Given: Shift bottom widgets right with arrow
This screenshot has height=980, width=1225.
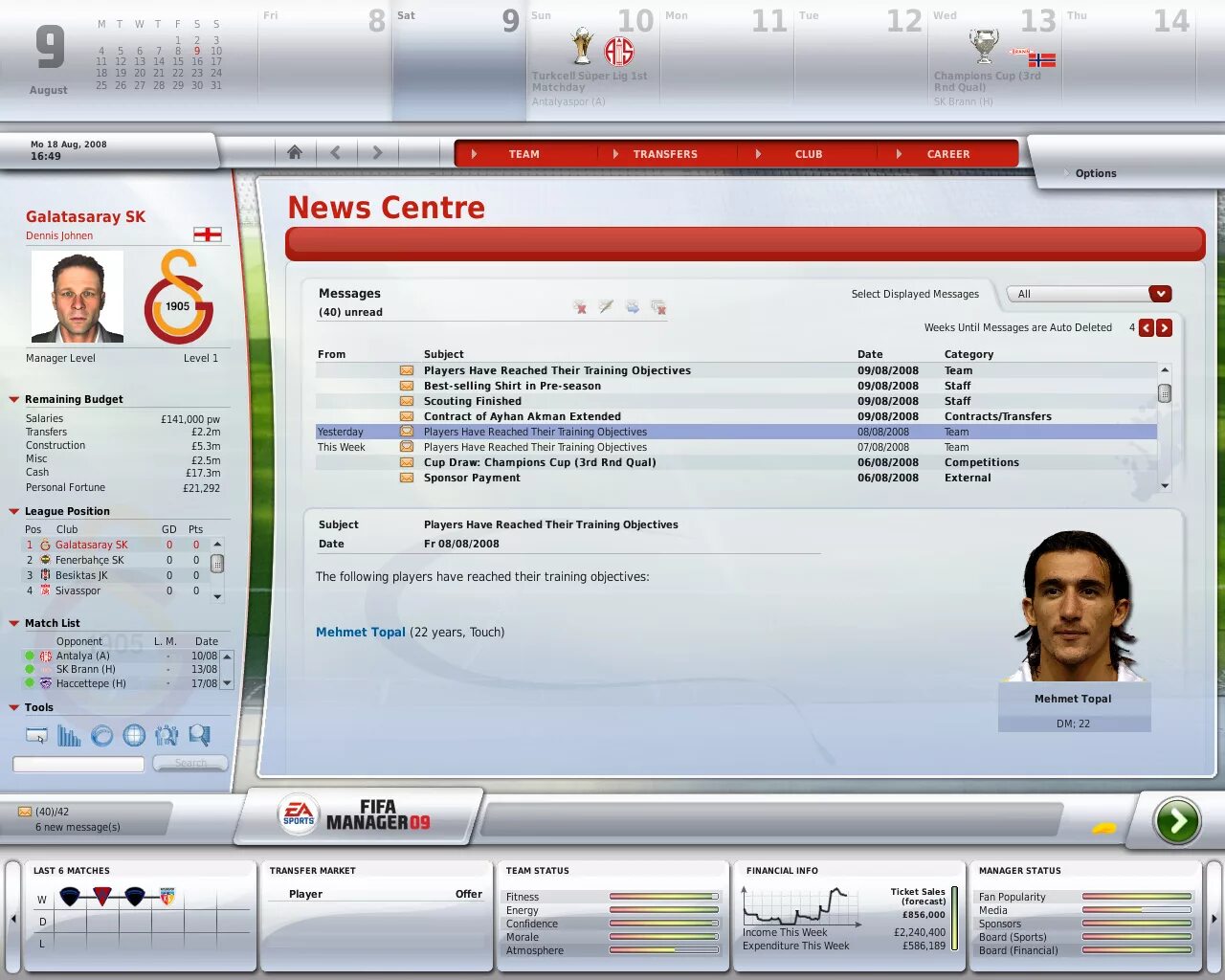Looking at the screenshot, I should click(1213, 919).
